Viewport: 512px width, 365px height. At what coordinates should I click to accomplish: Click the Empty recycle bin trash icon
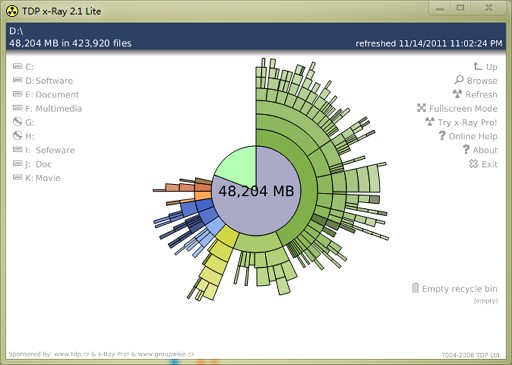[415, 288]
